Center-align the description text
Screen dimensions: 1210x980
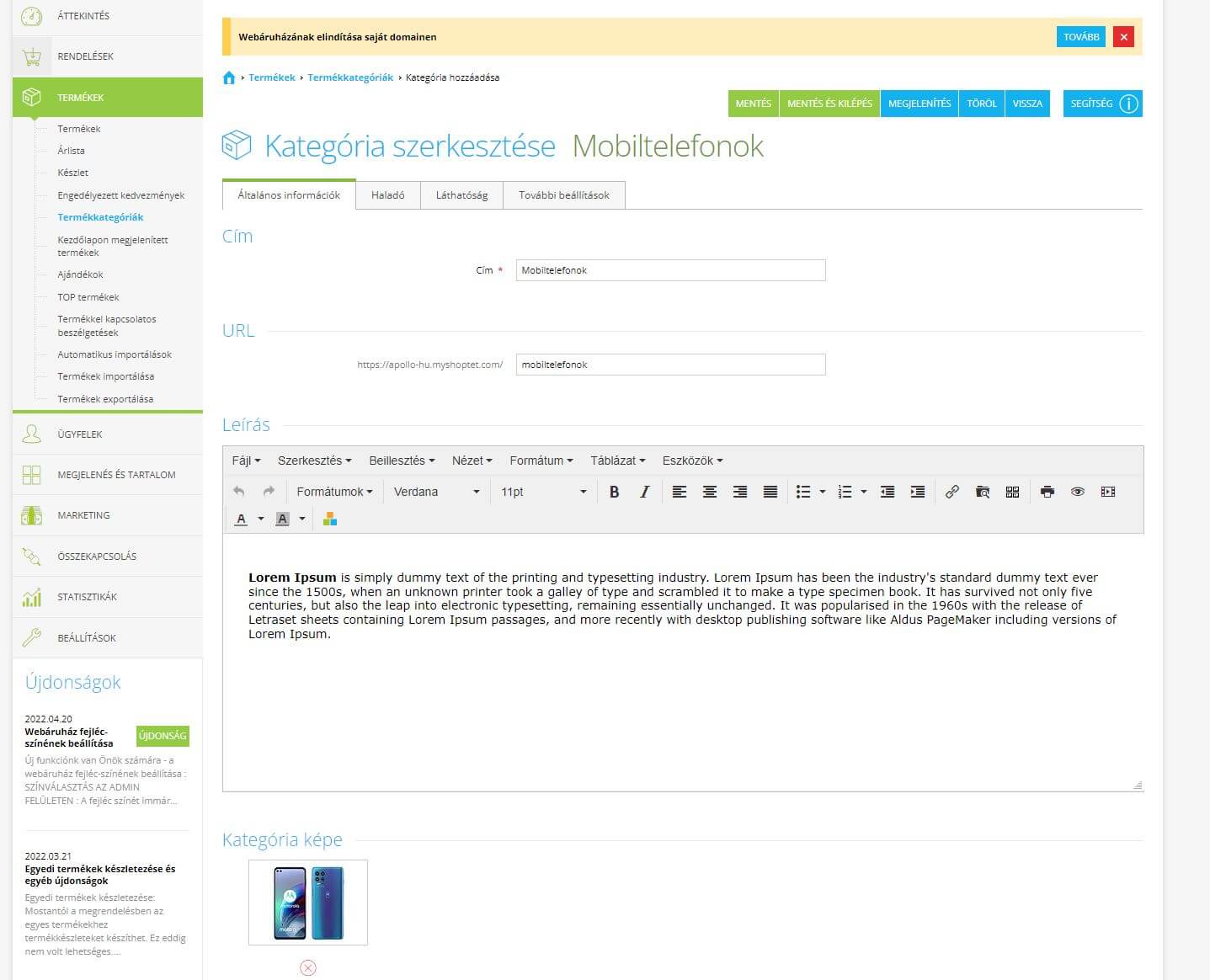(x=710, y=492)
